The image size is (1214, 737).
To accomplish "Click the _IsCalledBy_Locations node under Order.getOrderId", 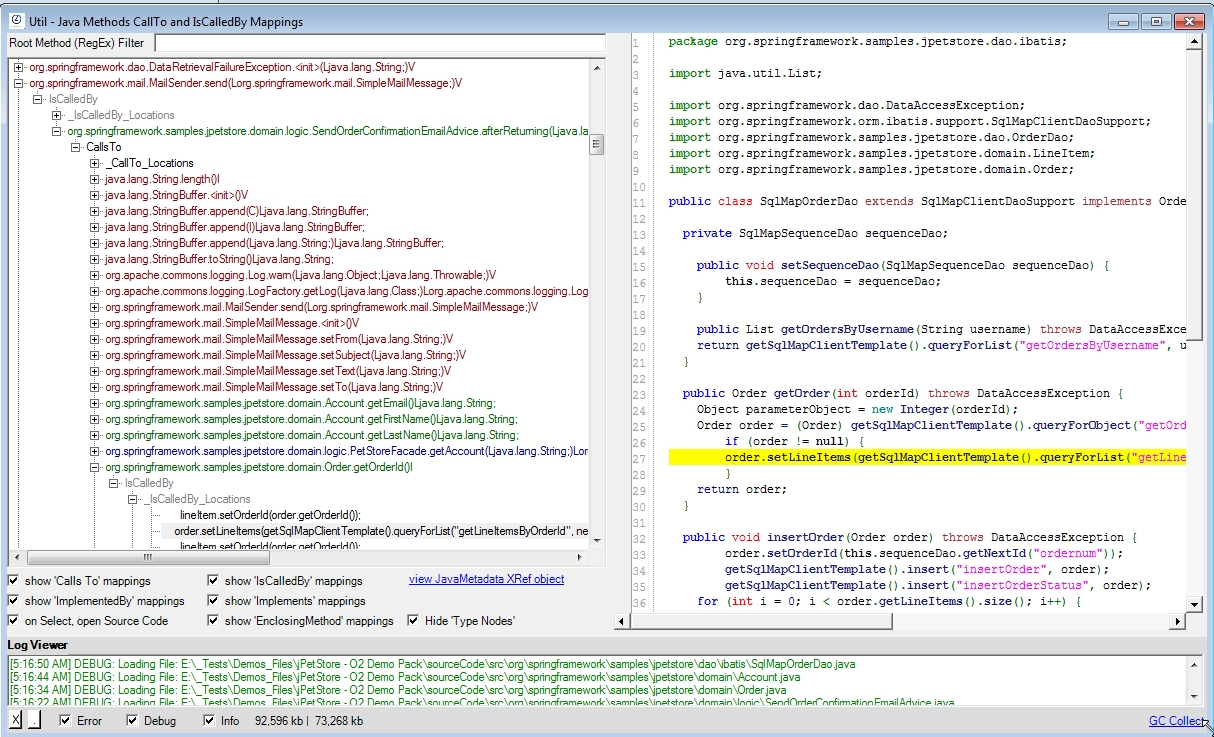I will click(197, 499).
